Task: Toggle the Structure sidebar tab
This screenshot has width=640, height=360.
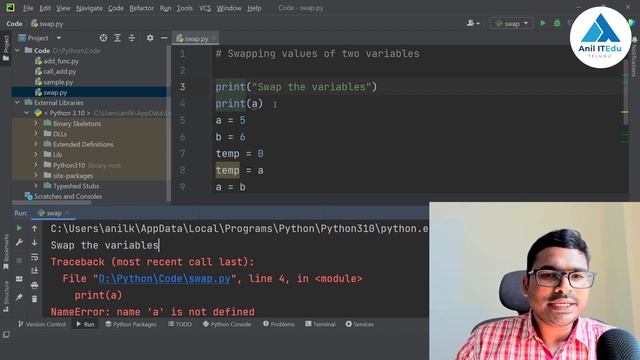Action: coord(6,297)
